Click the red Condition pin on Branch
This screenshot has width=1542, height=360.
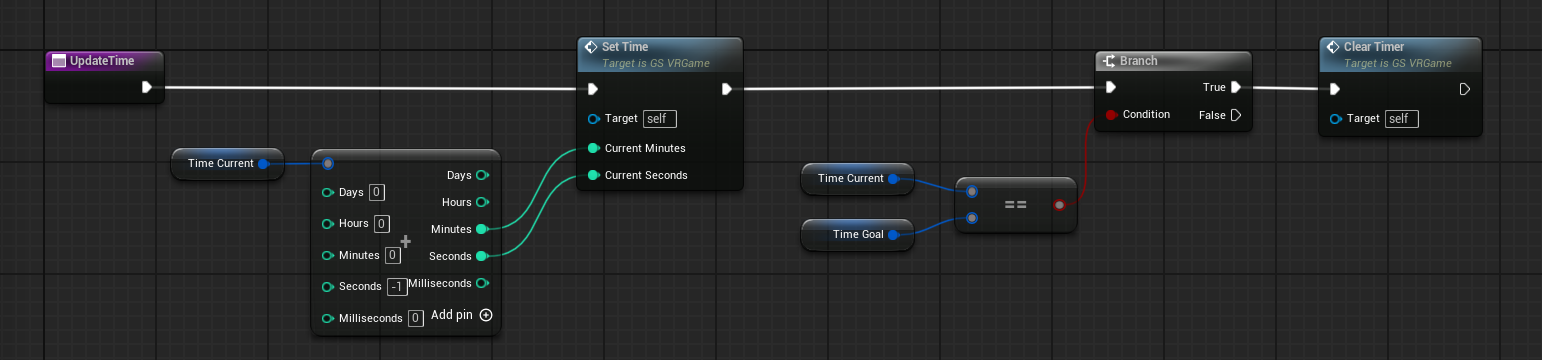pyautogui.click(x=1111, y=115)
